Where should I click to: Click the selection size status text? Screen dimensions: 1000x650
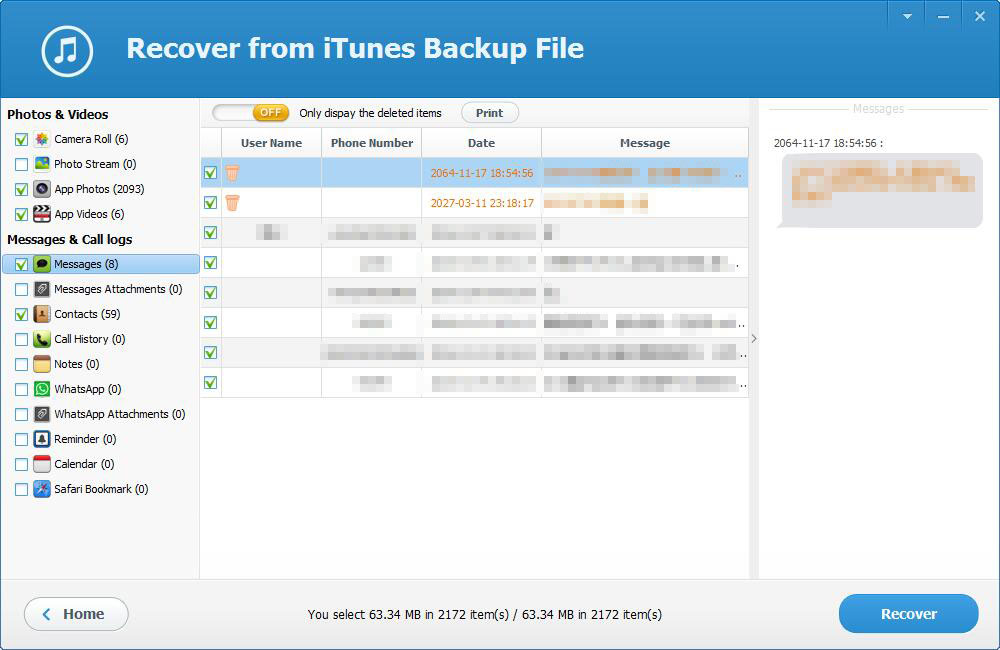click(x=485, y=614)
